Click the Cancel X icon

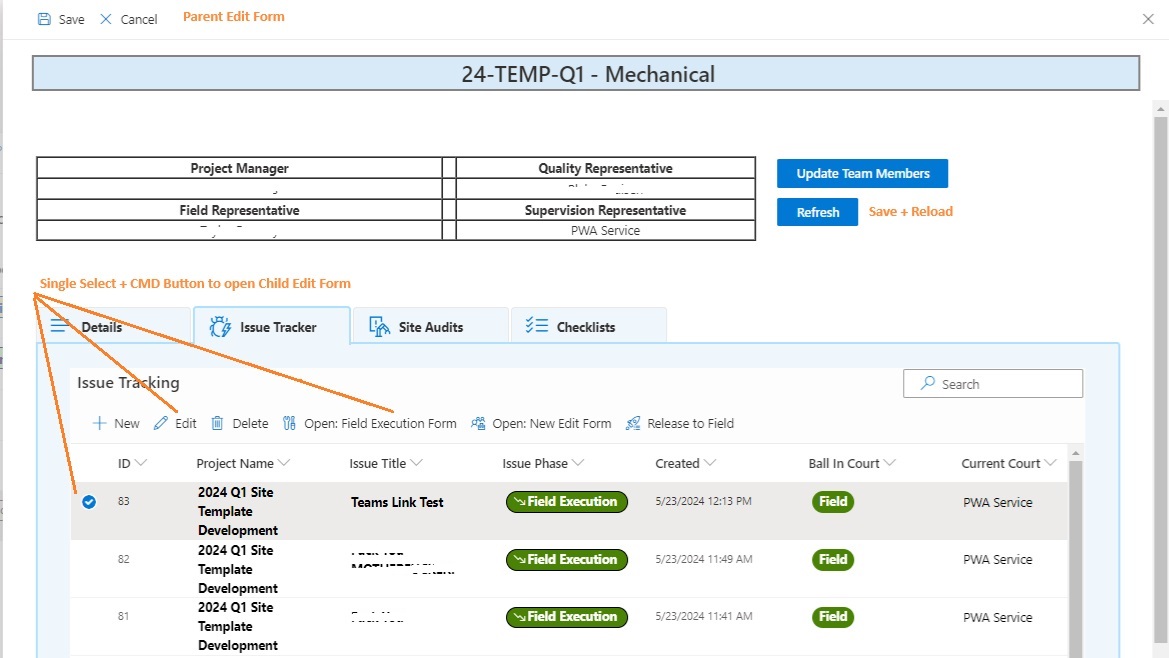[x=106, y=19]
